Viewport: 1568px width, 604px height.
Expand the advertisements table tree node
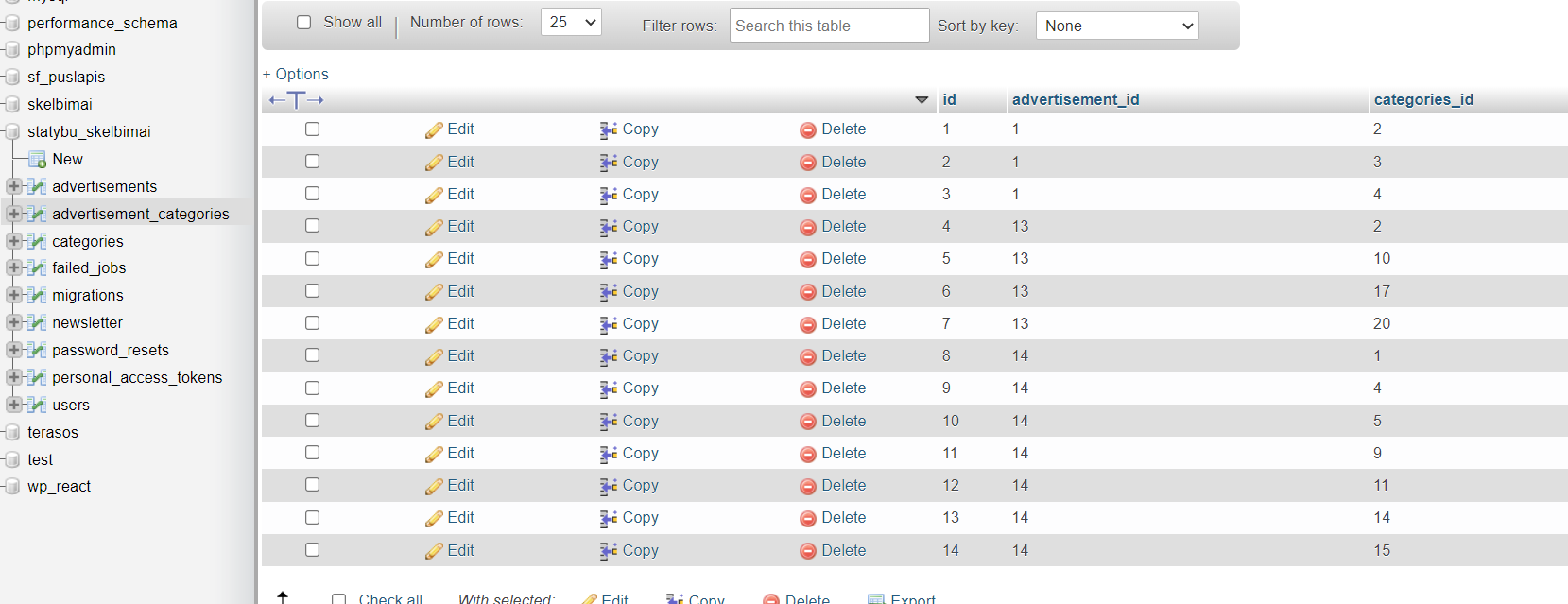pos(14,186)
